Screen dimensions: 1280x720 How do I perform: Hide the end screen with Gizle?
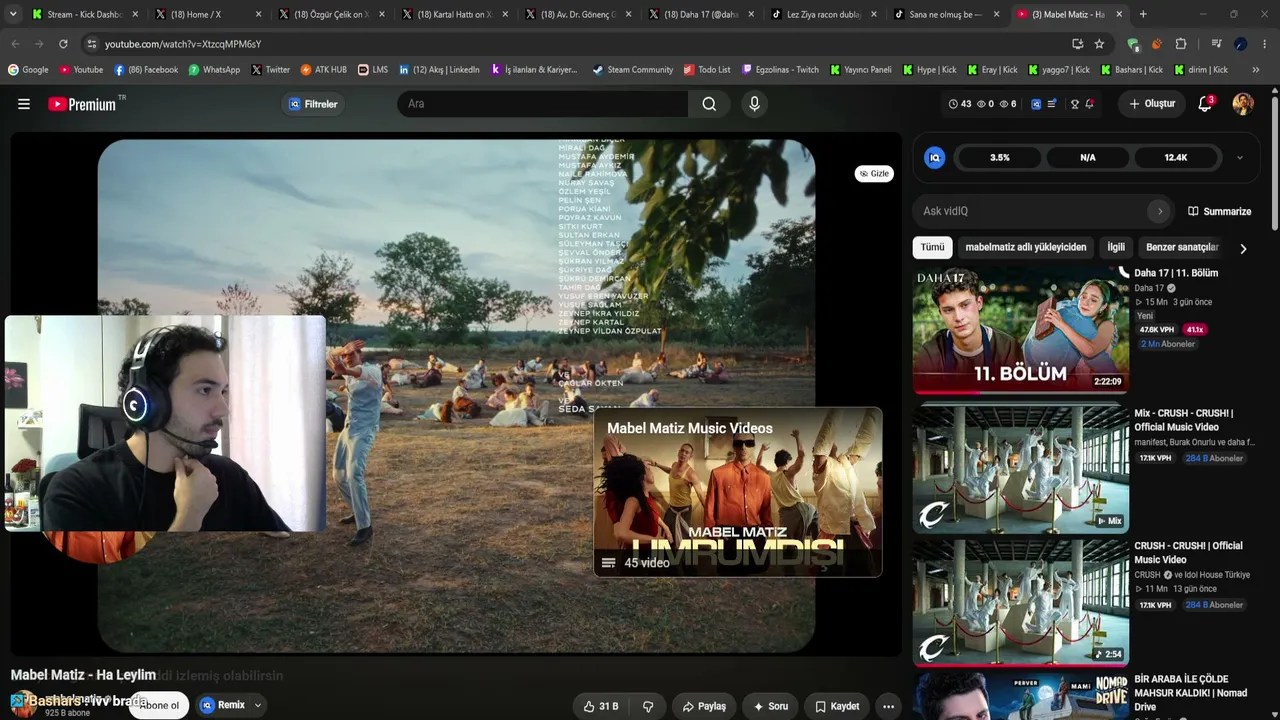point(874,173)
